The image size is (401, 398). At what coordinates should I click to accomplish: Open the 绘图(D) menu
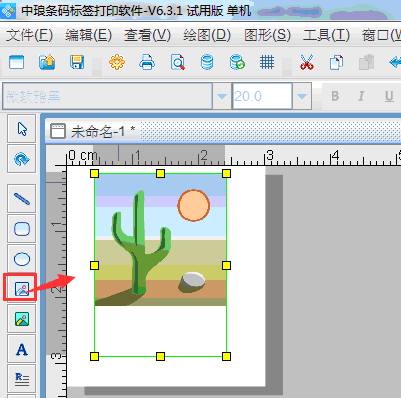[207, 35]
